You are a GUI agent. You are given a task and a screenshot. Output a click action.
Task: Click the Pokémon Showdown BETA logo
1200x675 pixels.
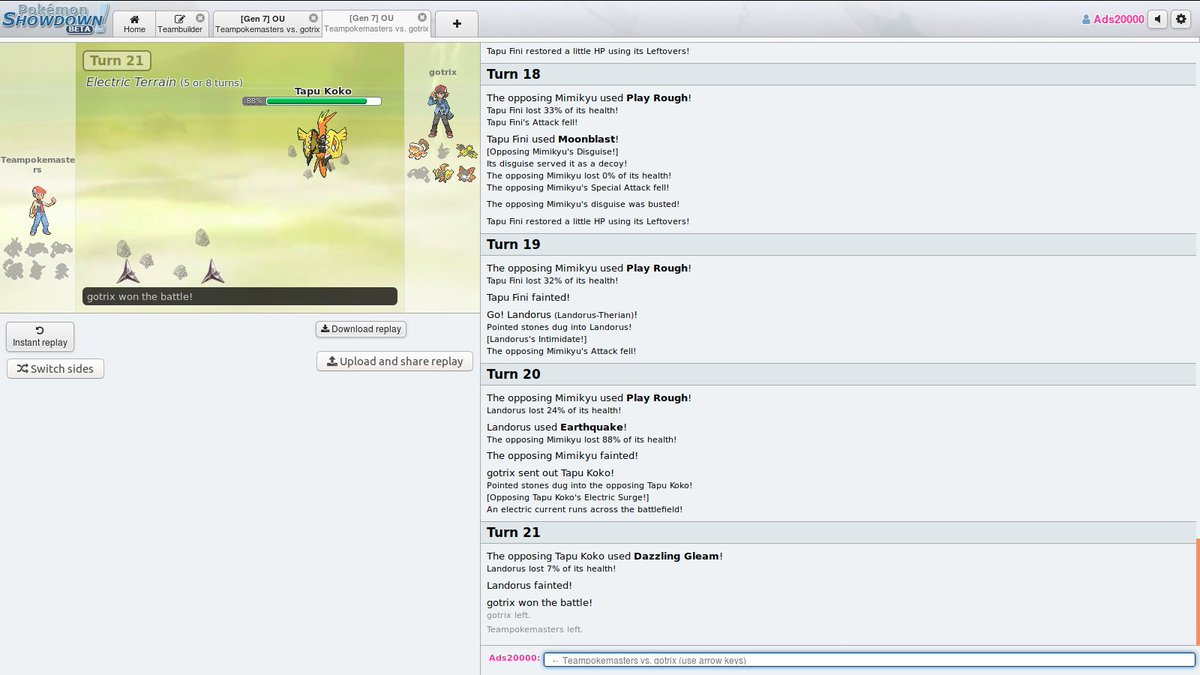[x=54, y=19]
